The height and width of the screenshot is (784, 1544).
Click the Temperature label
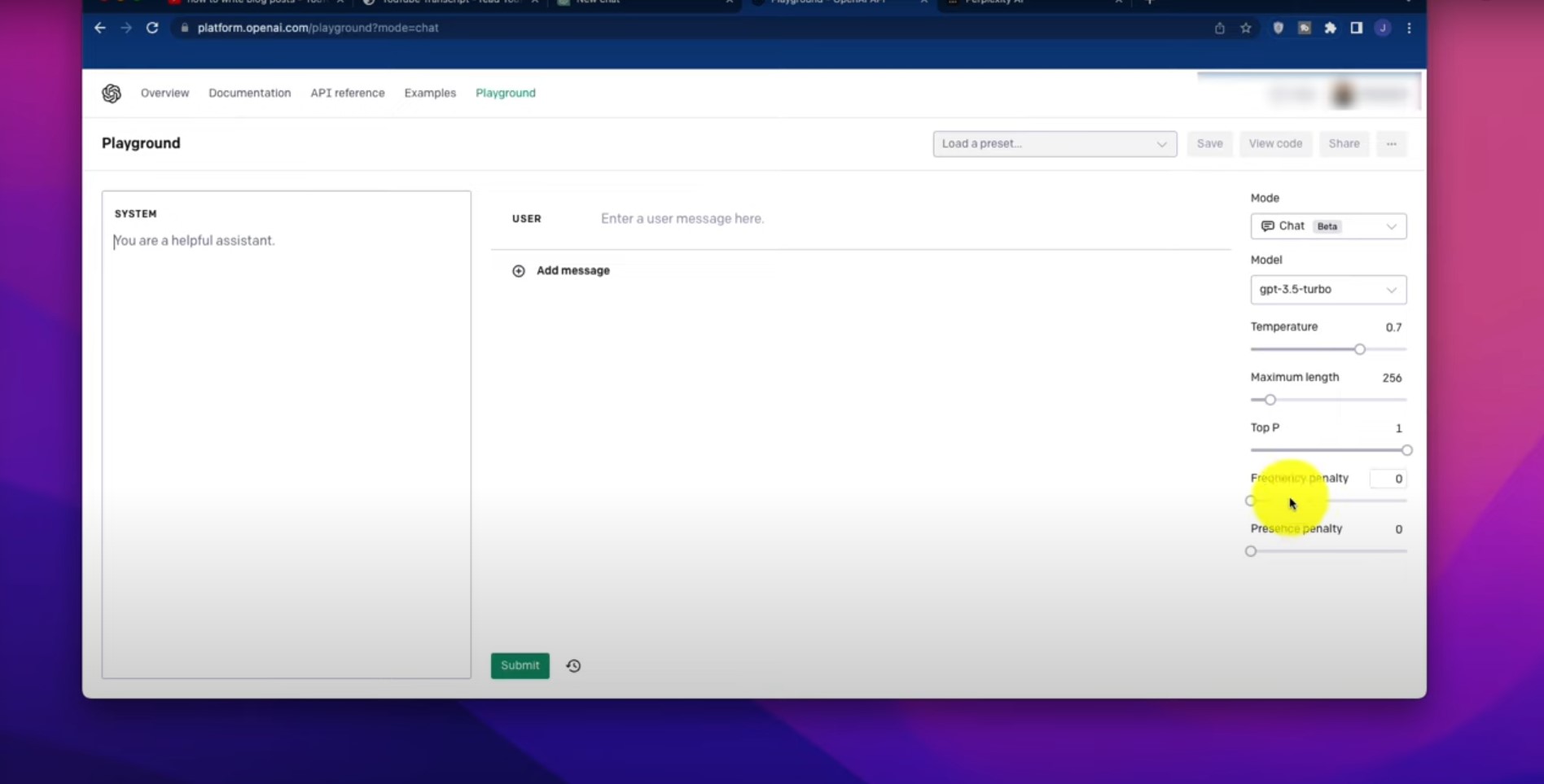1284,326
